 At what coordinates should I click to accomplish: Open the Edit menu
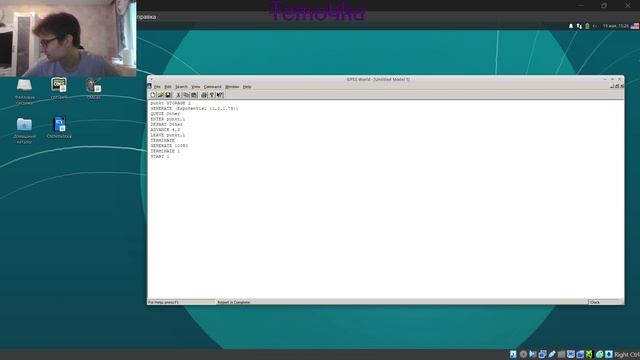tap(168, 87)
